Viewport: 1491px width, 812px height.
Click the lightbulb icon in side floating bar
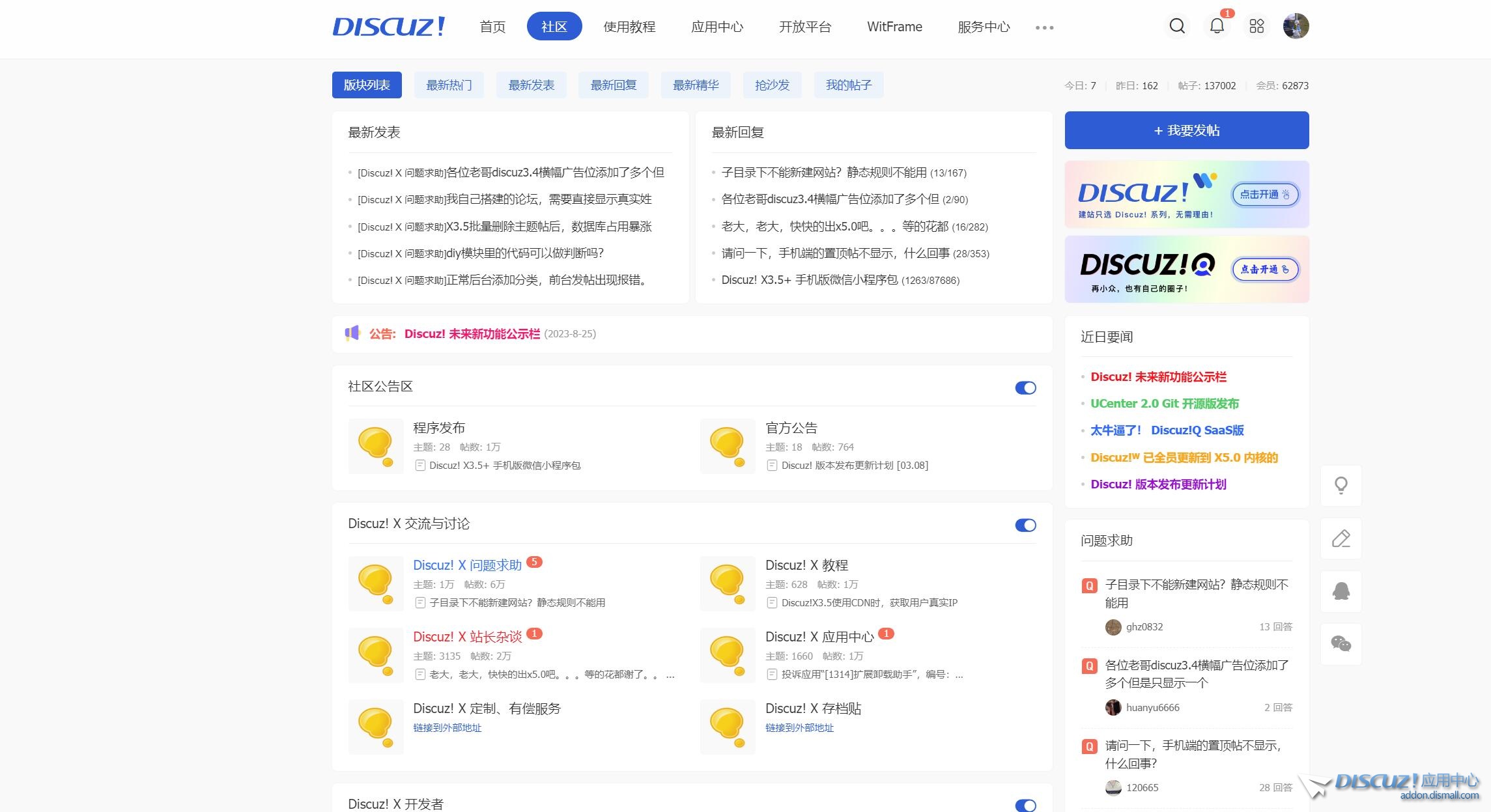pos(1341,486)
